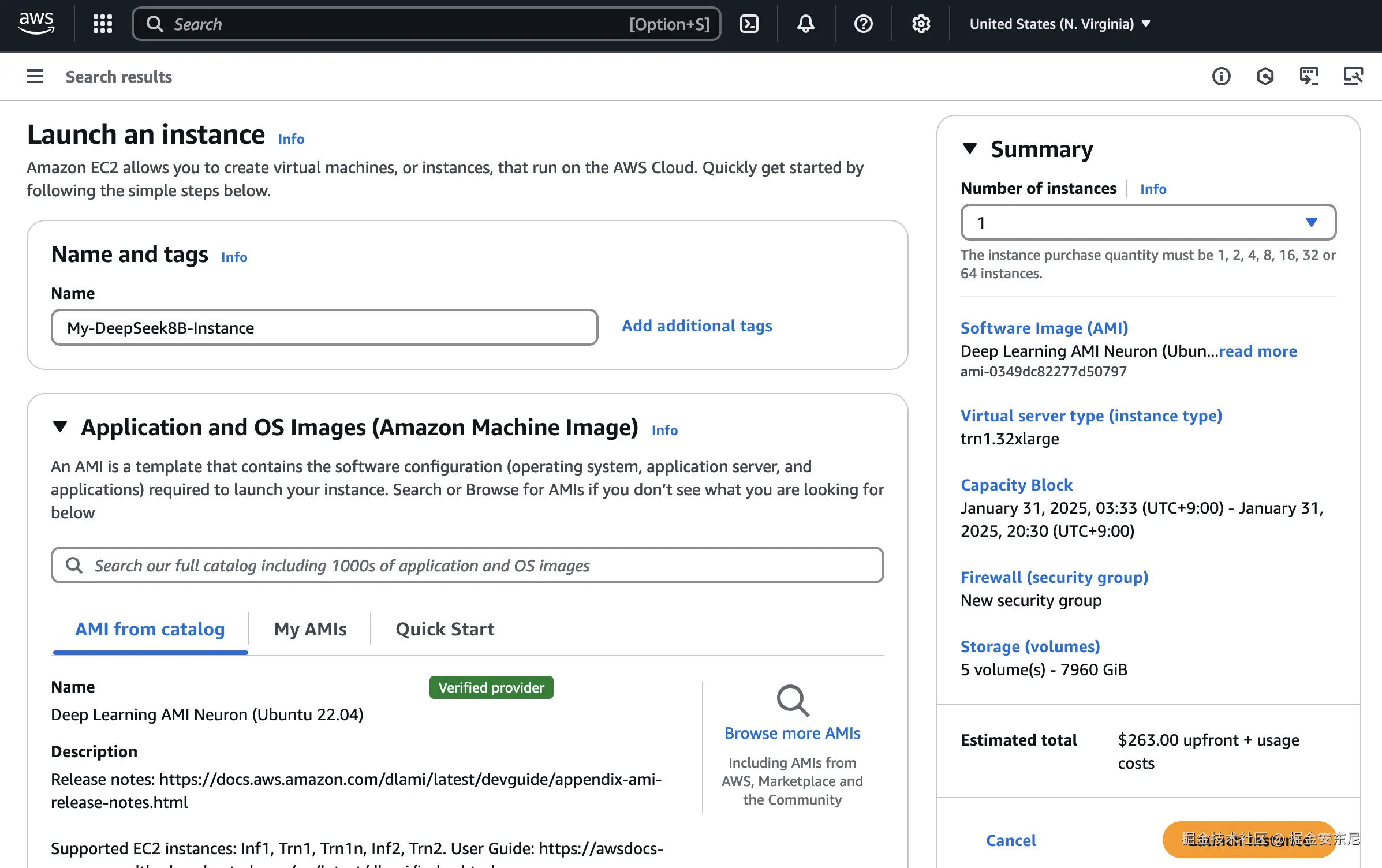Click the Add additional tags link

[696, 325]
